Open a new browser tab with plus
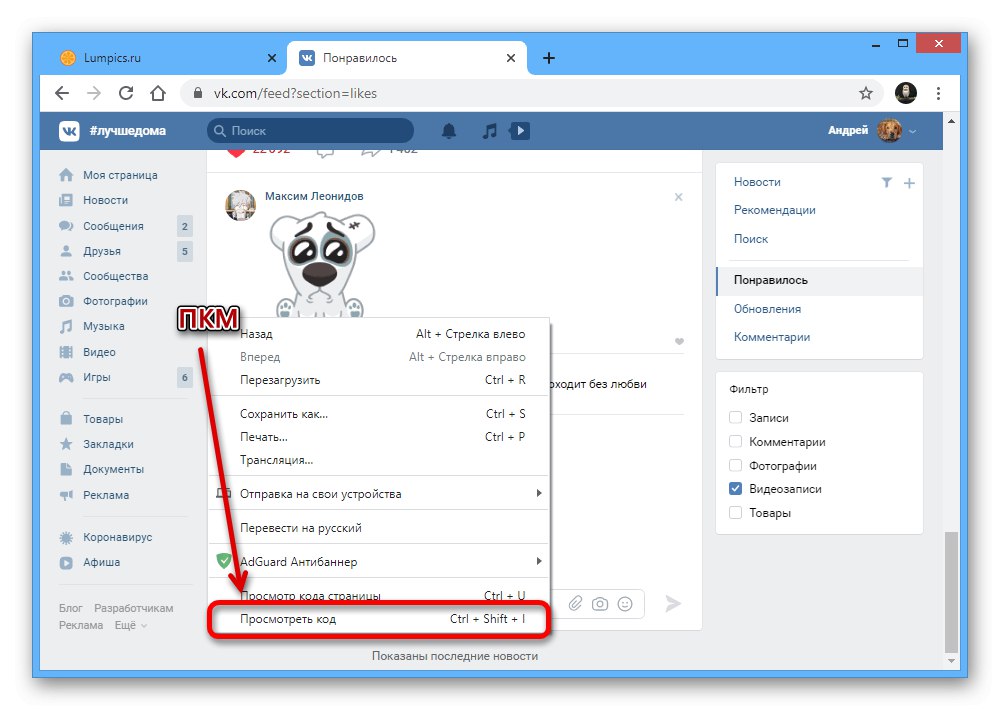This screenshot has width=1000, height=710. pyautogui.click(x=549, y=58)
